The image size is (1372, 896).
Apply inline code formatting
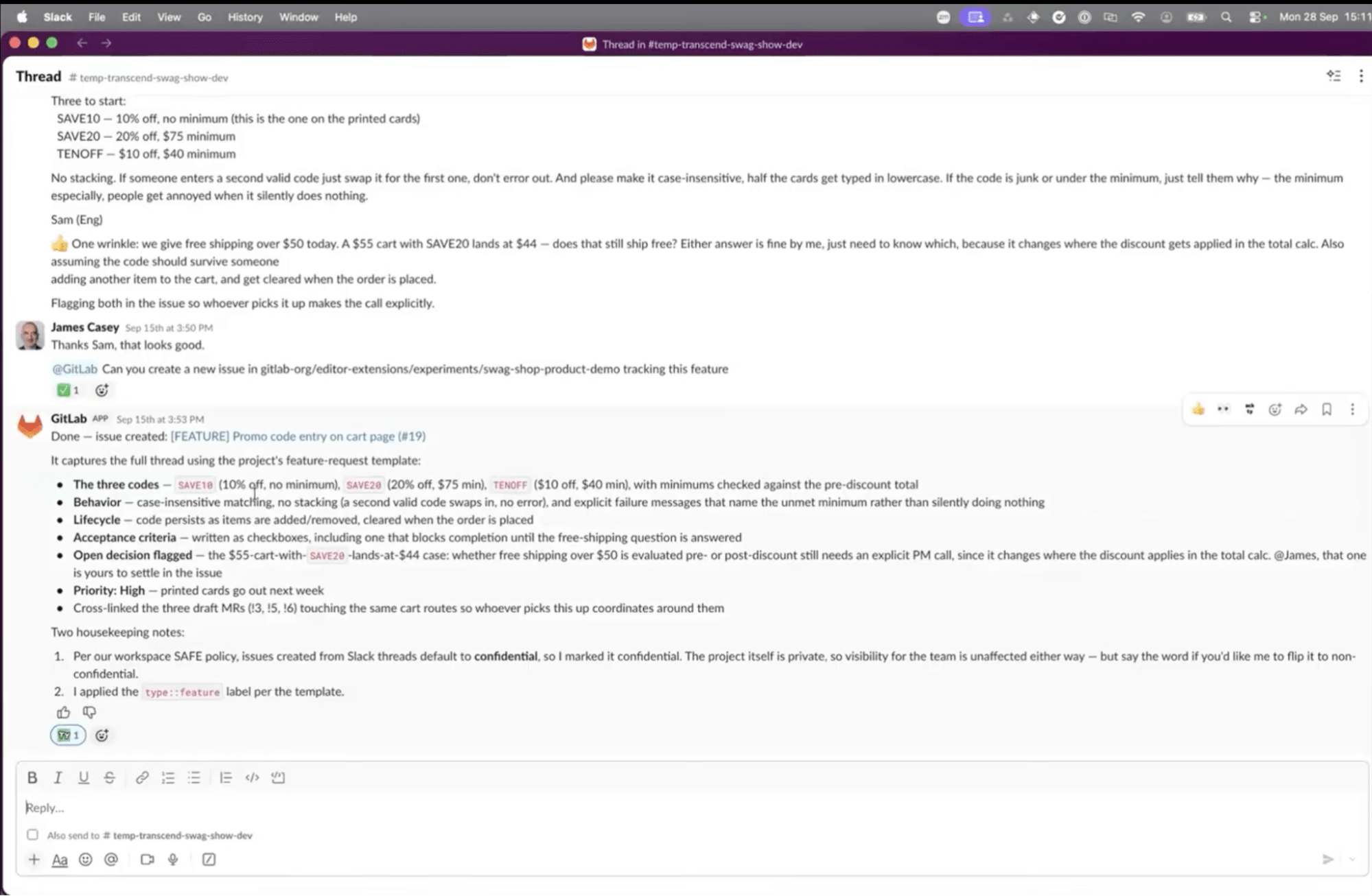pos(252,777)
